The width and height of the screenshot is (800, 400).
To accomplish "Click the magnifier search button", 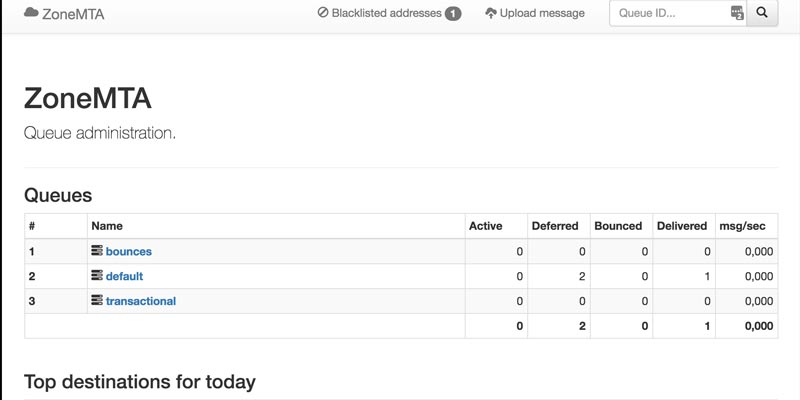I will [x=762, y=14].
